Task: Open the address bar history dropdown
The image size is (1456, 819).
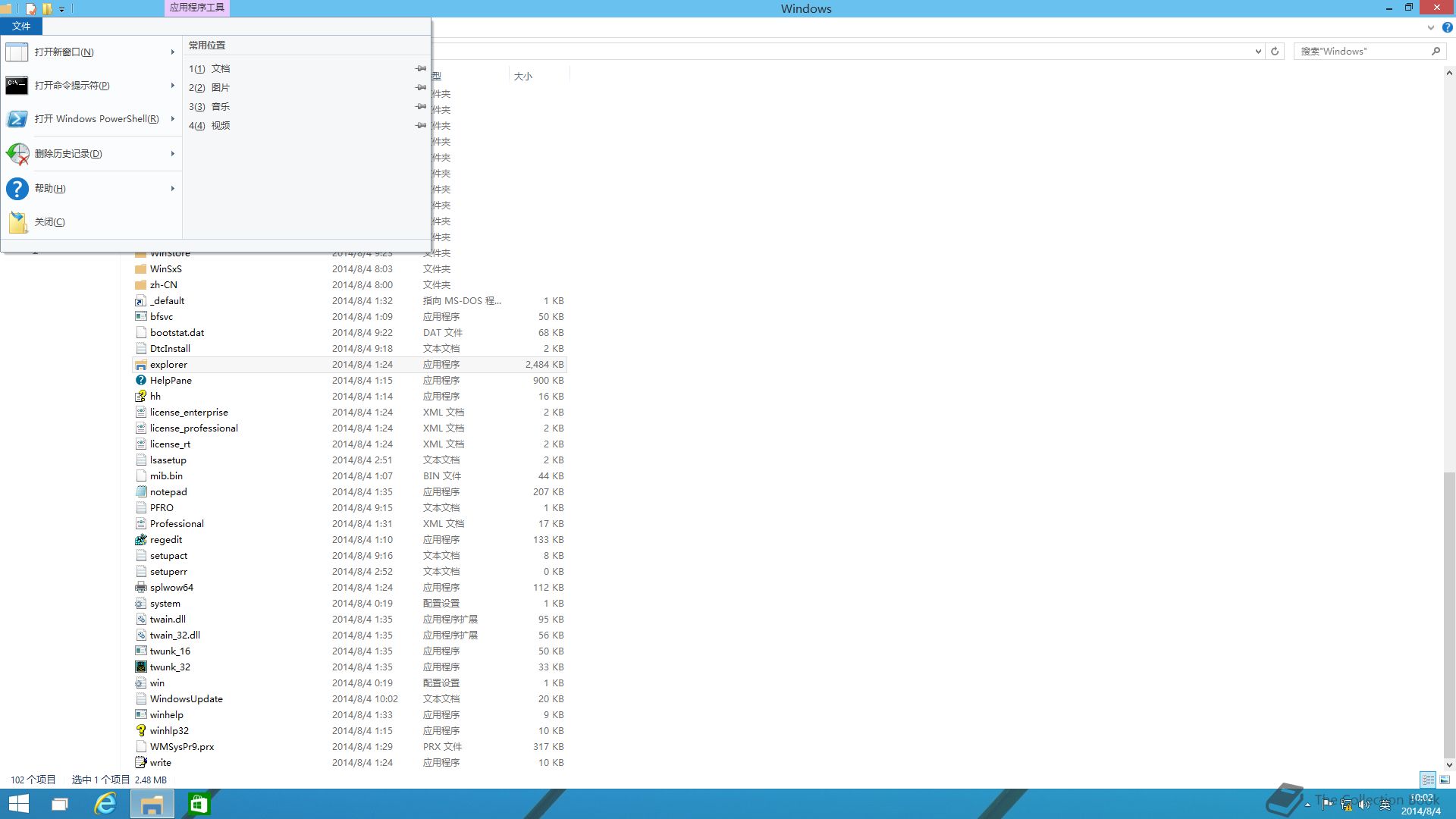Action: click(x=1258, y=52)
